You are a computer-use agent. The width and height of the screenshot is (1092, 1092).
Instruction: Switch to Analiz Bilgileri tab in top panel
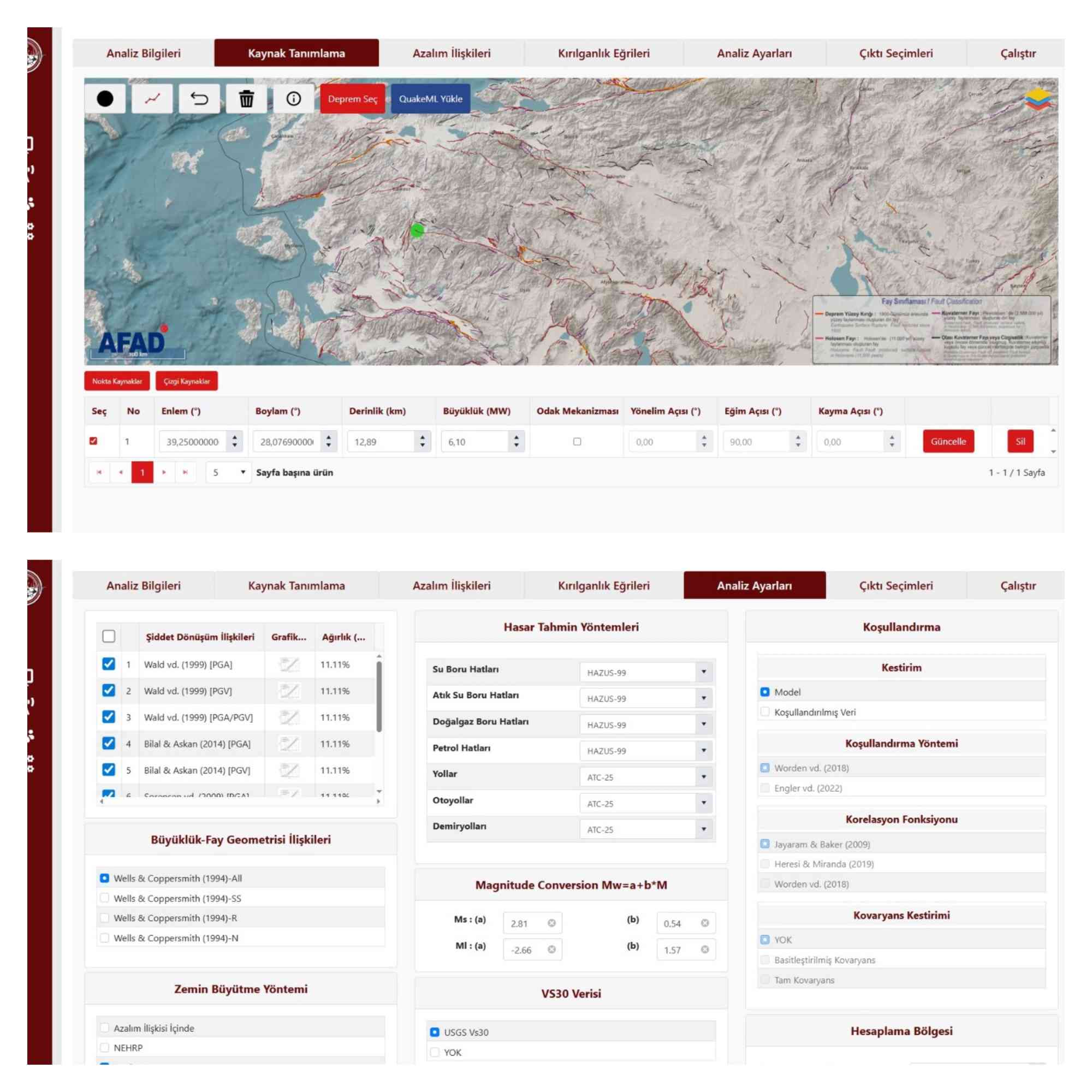144,53
